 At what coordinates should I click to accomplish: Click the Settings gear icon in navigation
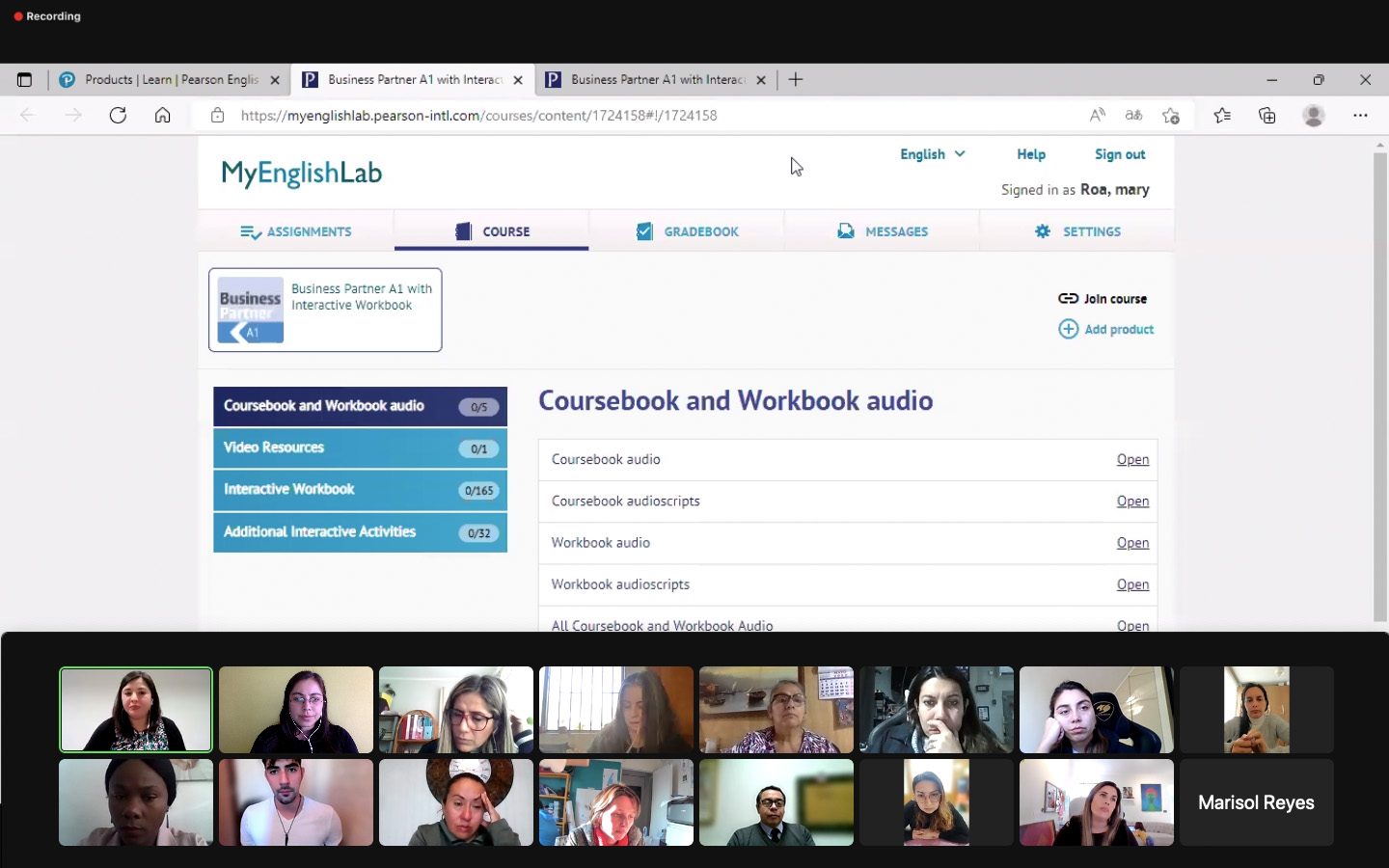(1043, 231)
